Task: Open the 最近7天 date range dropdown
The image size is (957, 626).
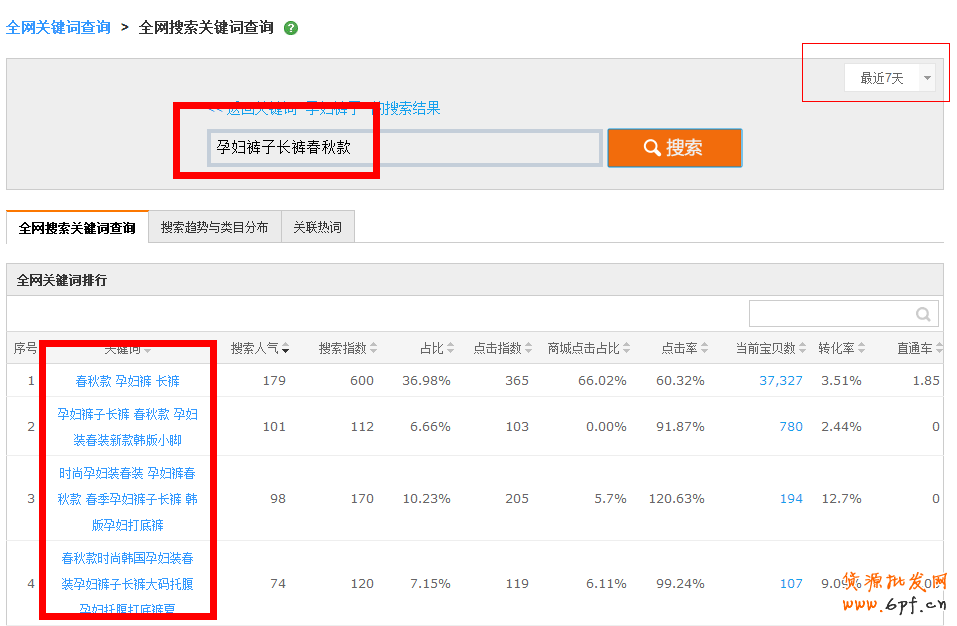Action: pyautogui.click(x=927, y=78)
